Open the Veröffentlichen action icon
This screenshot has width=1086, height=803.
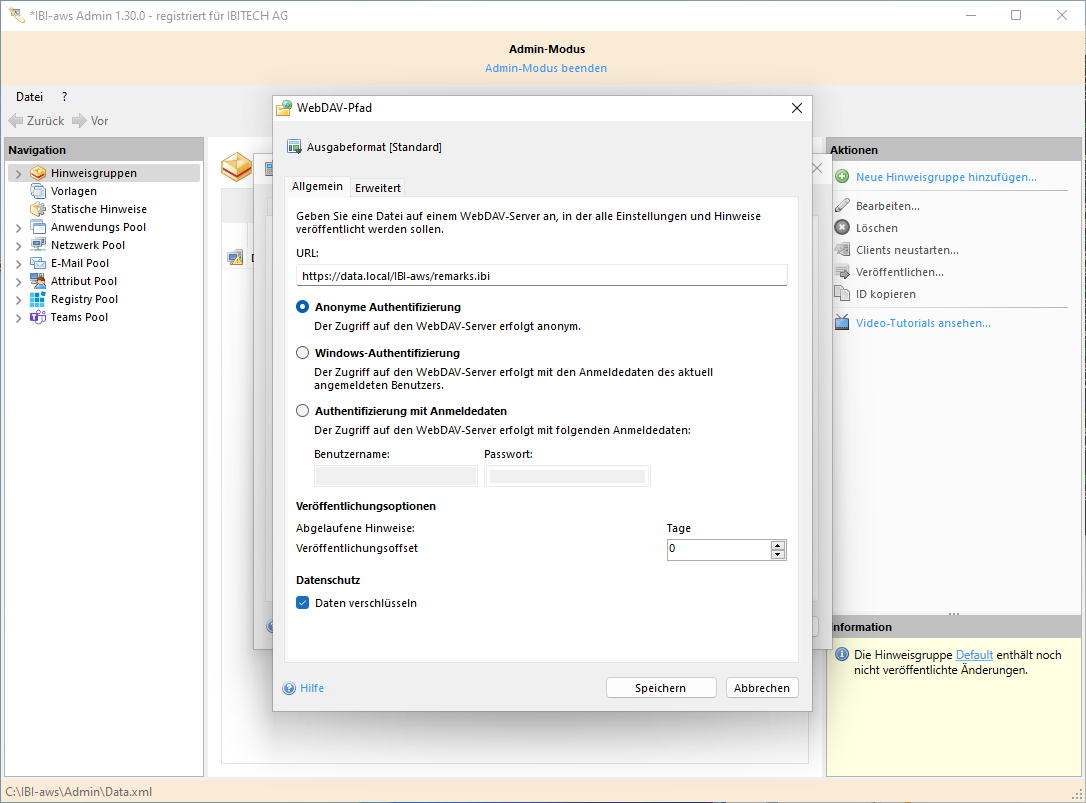[x=843, y=272]
